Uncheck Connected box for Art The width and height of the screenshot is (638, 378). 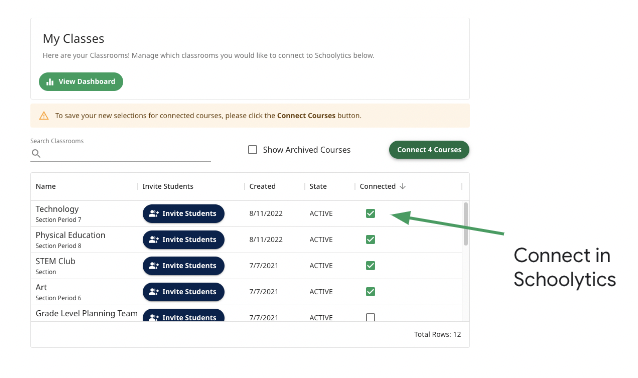tap(370, 292)
